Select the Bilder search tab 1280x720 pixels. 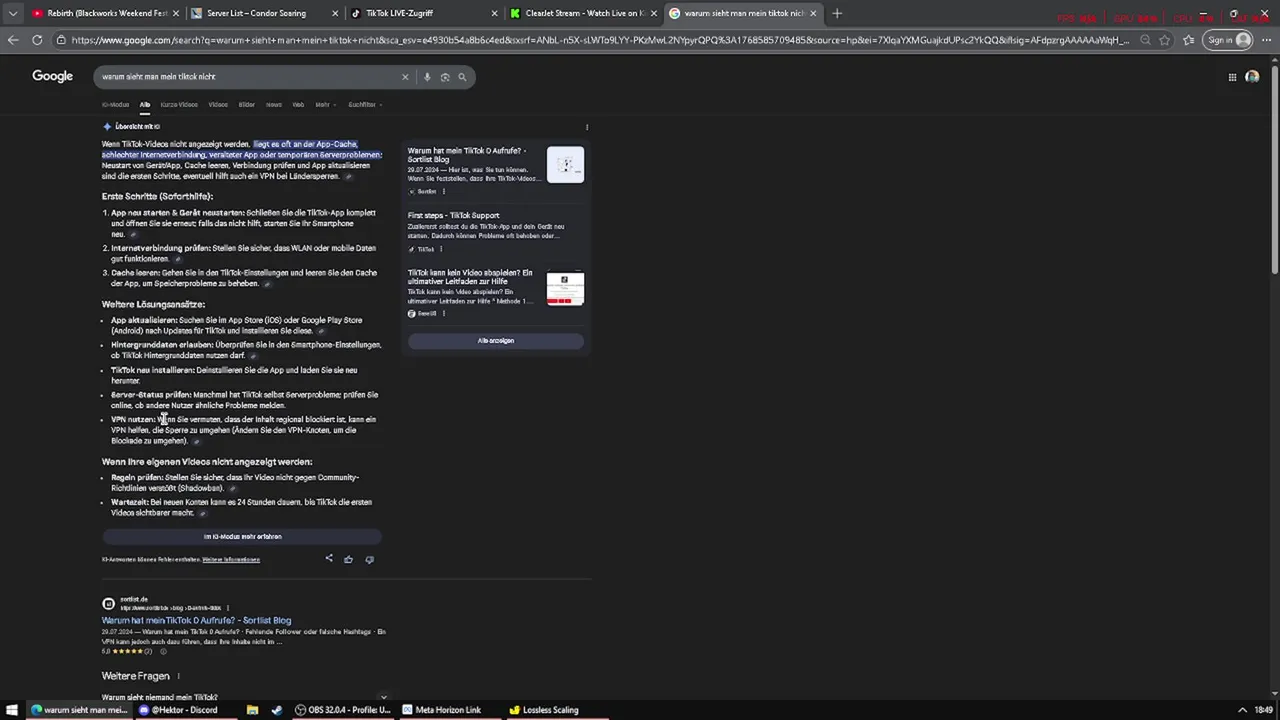tap(247, 104)
